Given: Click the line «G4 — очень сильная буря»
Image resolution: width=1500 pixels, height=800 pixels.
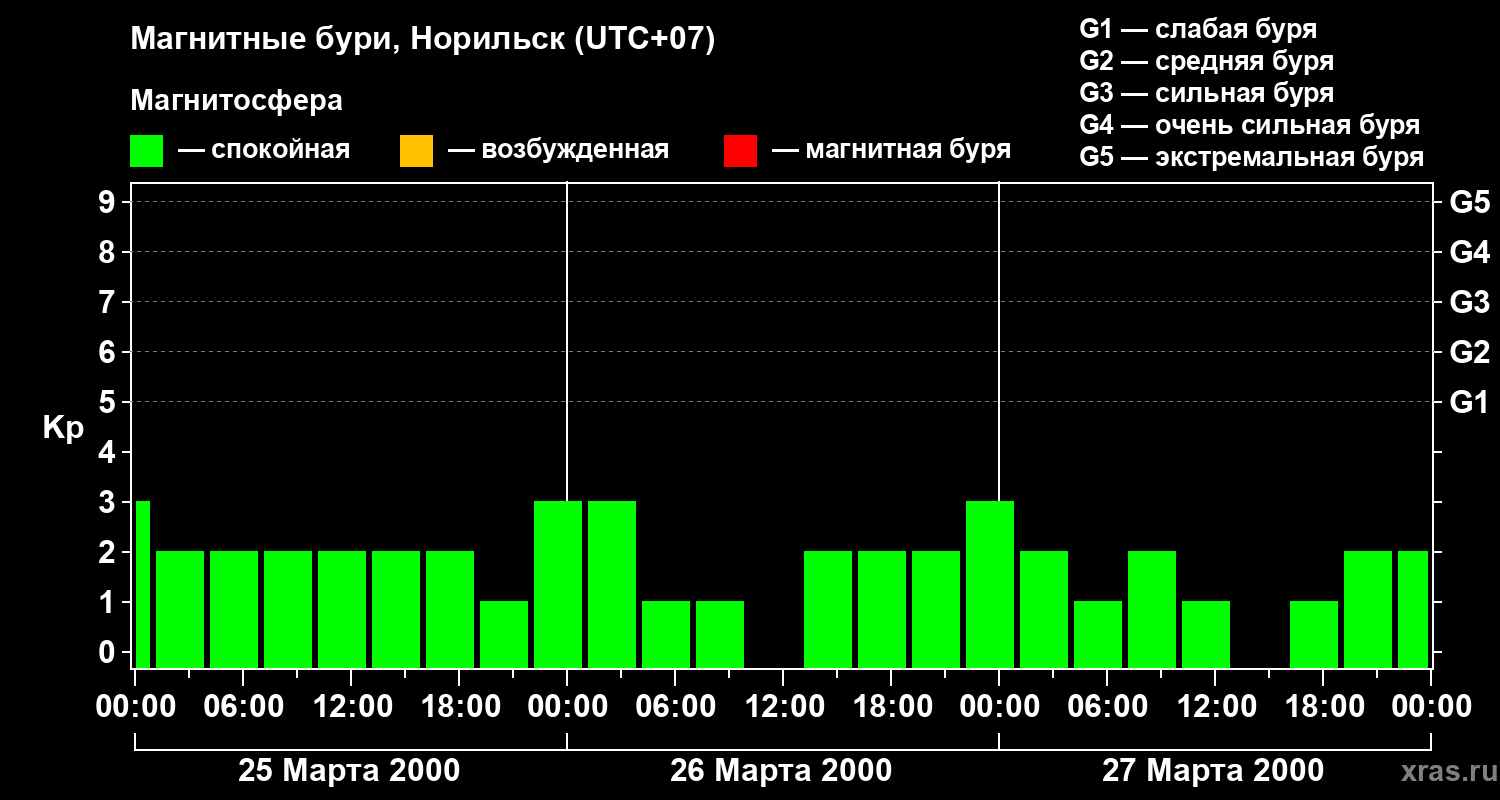Looking at the screenshot, I should pos(1250,125).
